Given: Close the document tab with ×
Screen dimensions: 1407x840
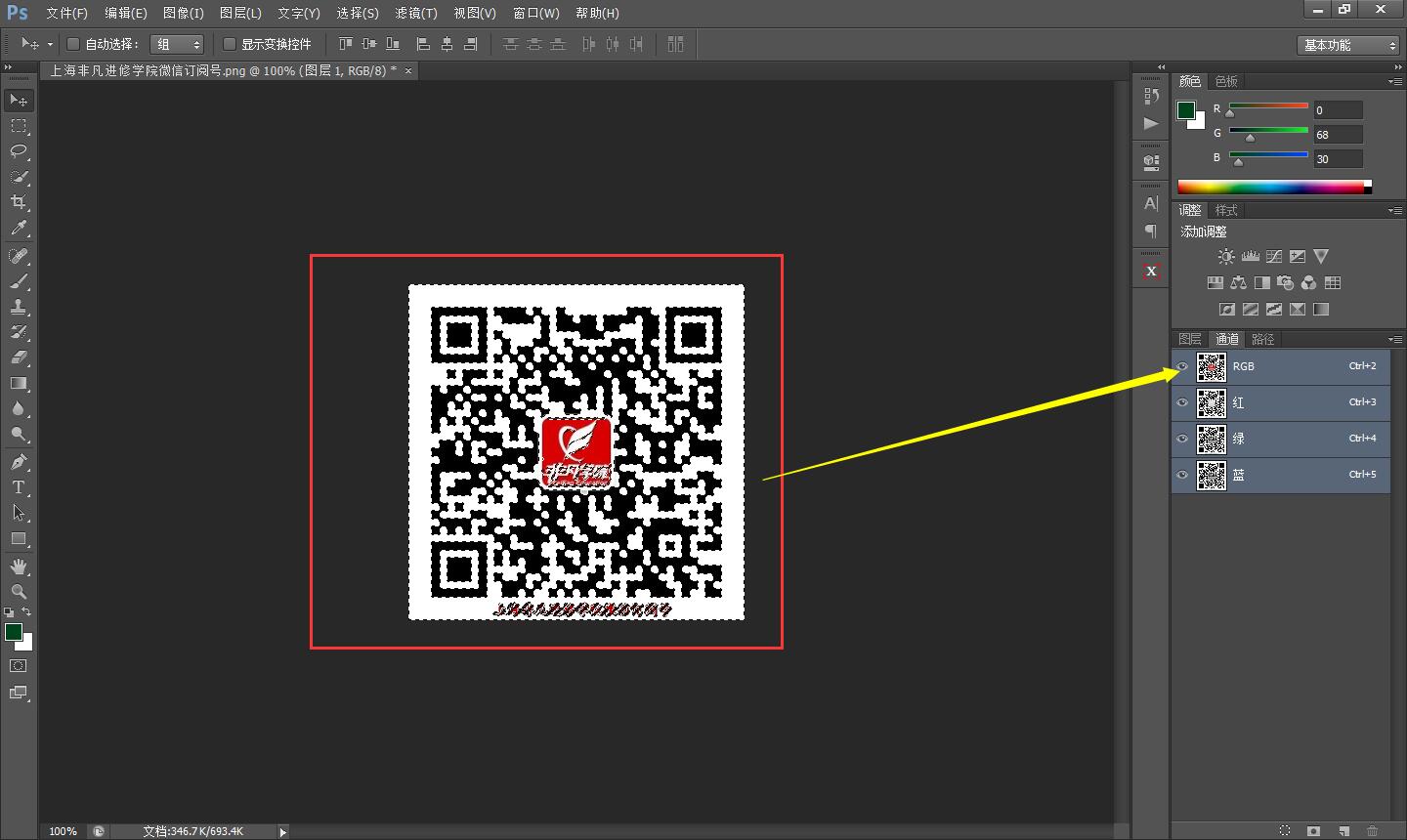Looking at the screenshot, I should [x=408, y=70].
